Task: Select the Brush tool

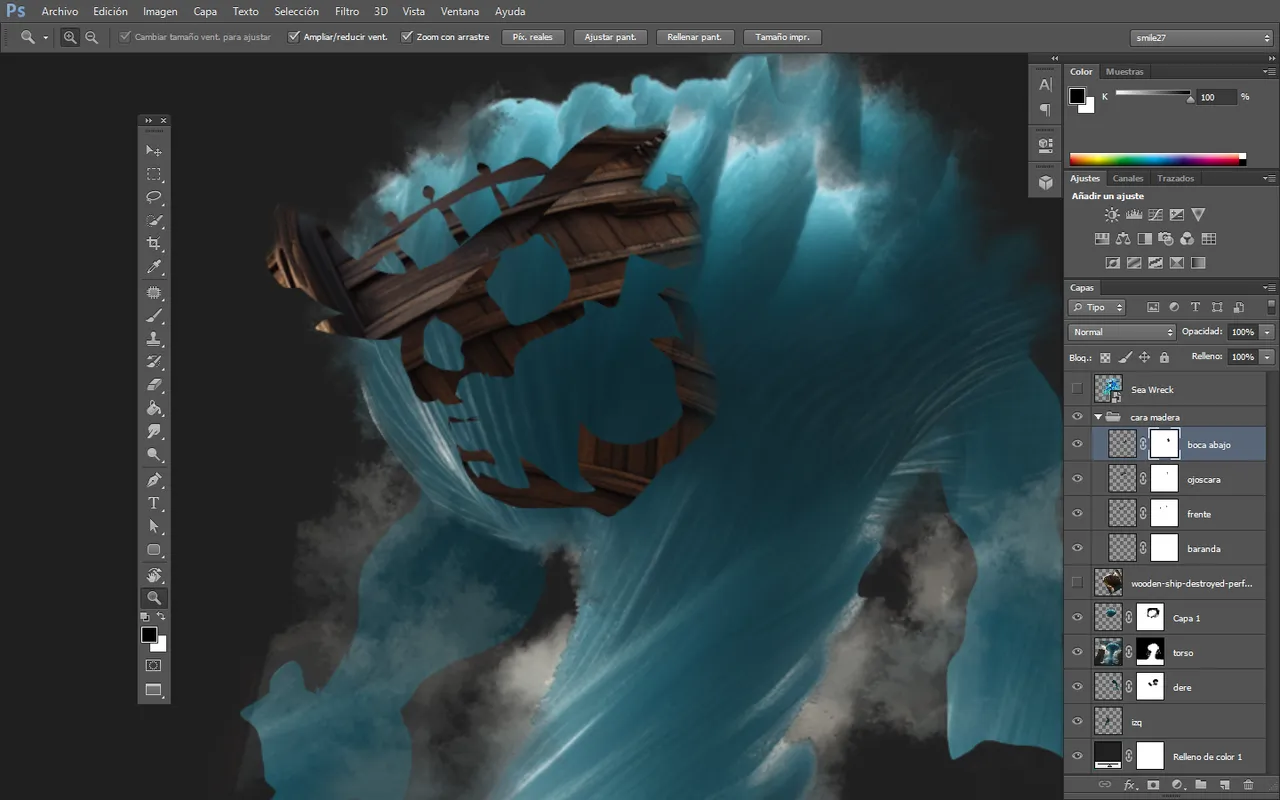Action: tap(153, 316)
